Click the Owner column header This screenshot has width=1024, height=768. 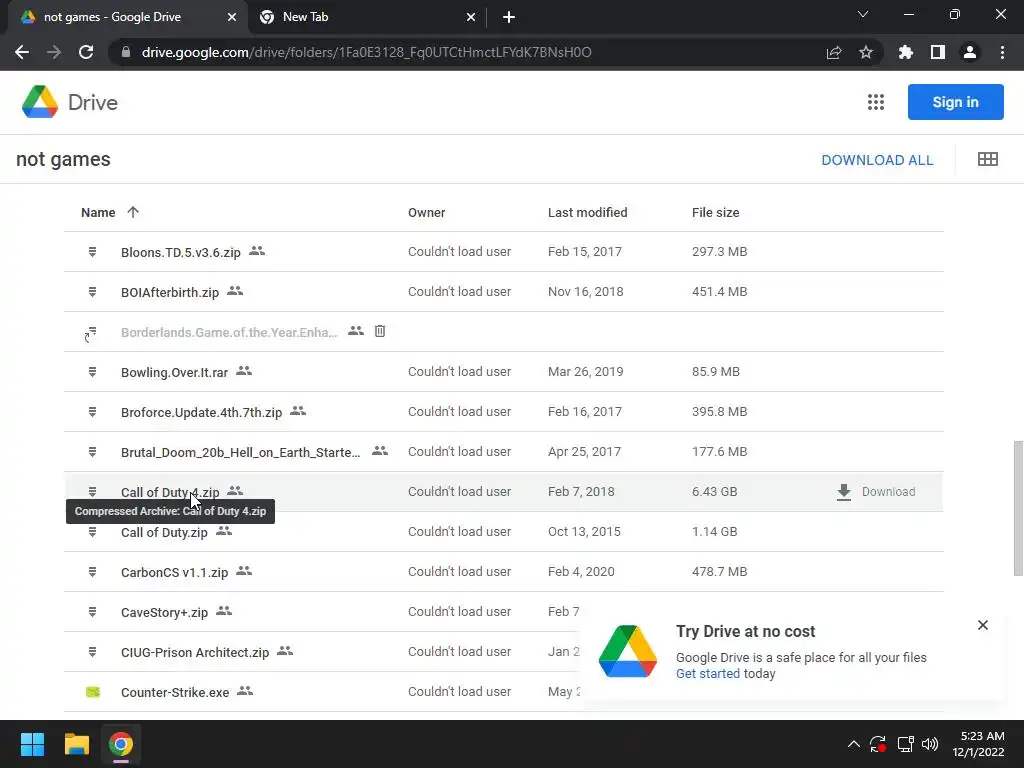[426, 212]
